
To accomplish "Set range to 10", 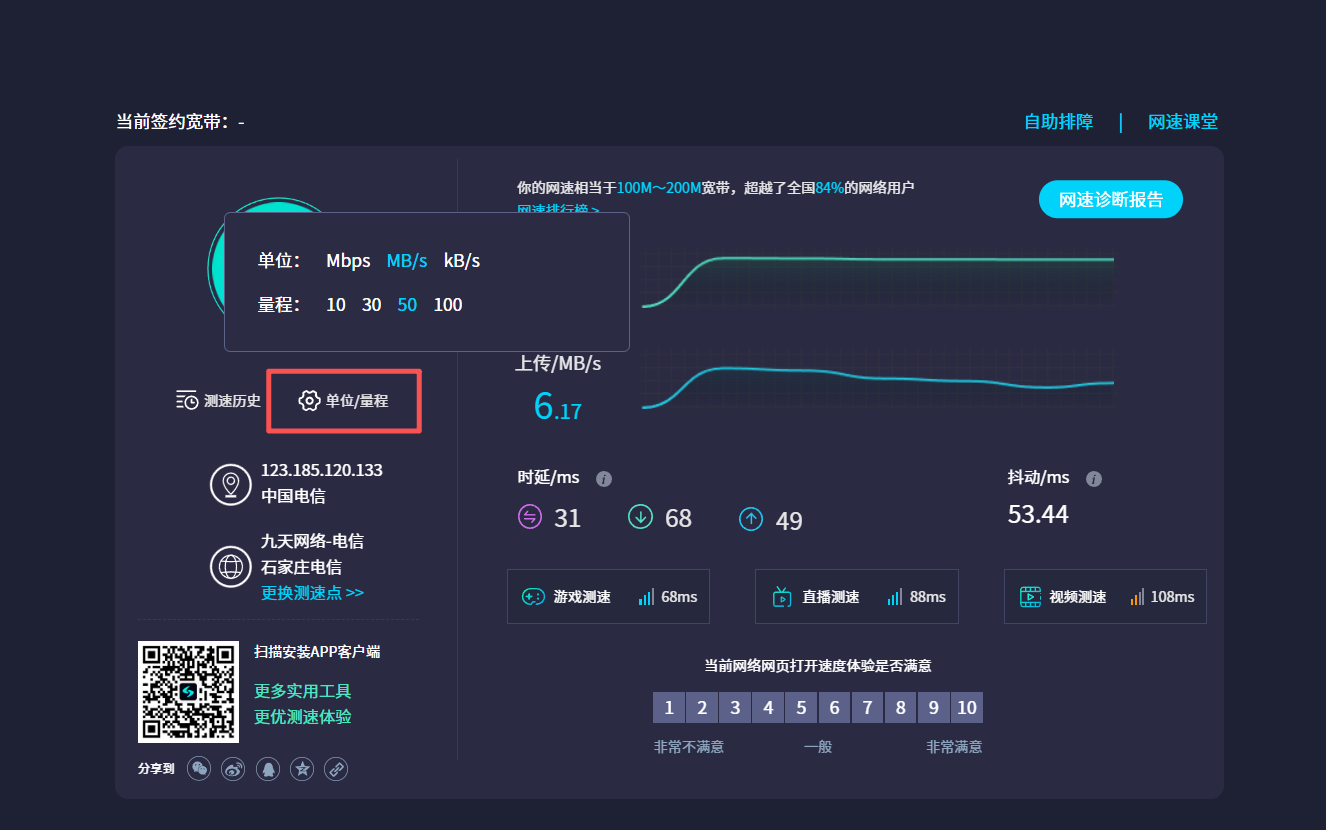I will tap(336, 305).
